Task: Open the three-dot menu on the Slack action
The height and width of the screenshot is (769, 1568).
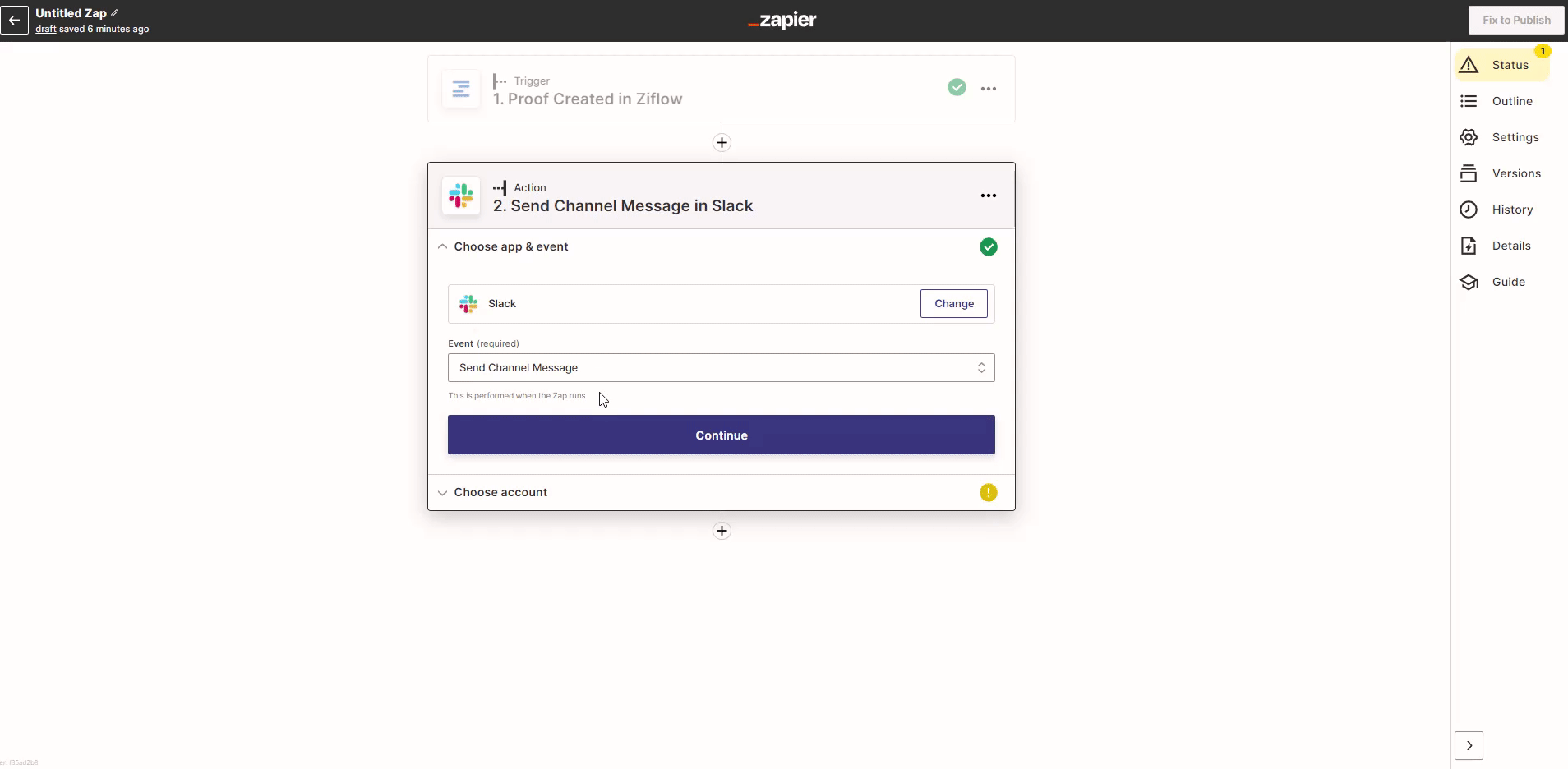Action: (988, 196)
